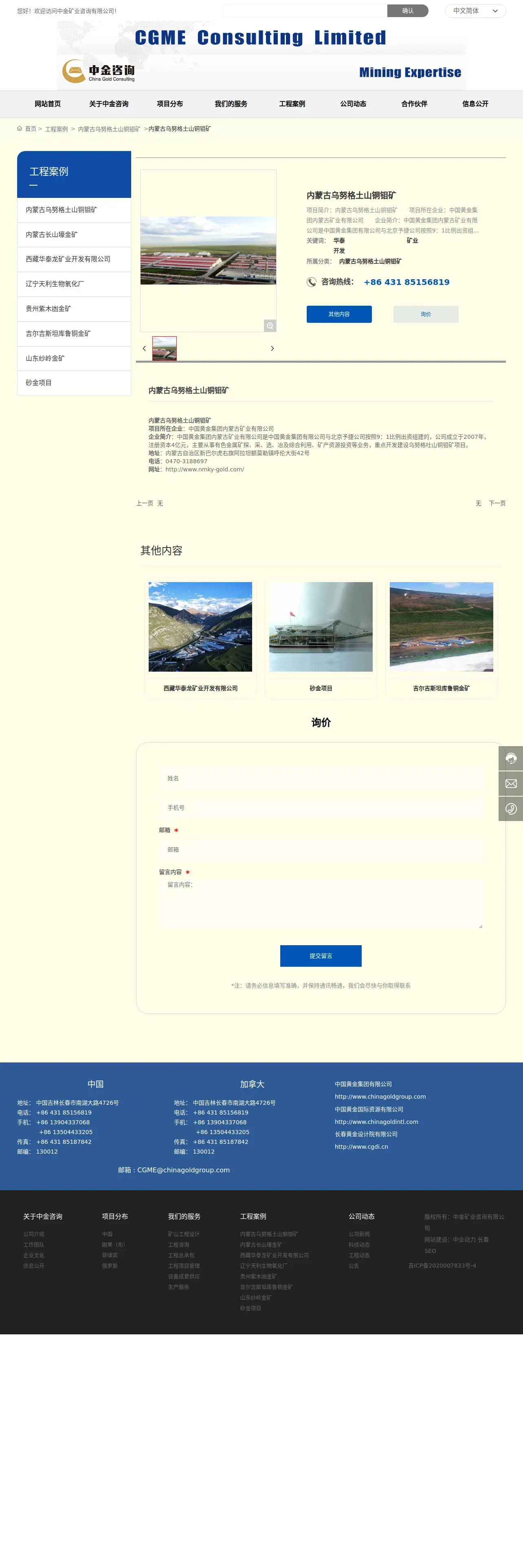This screenshot has width=523, height=1568.
Task: Open 吉尔吉斯坦库鲁铜金矿 card image
Action: [442, 627]
